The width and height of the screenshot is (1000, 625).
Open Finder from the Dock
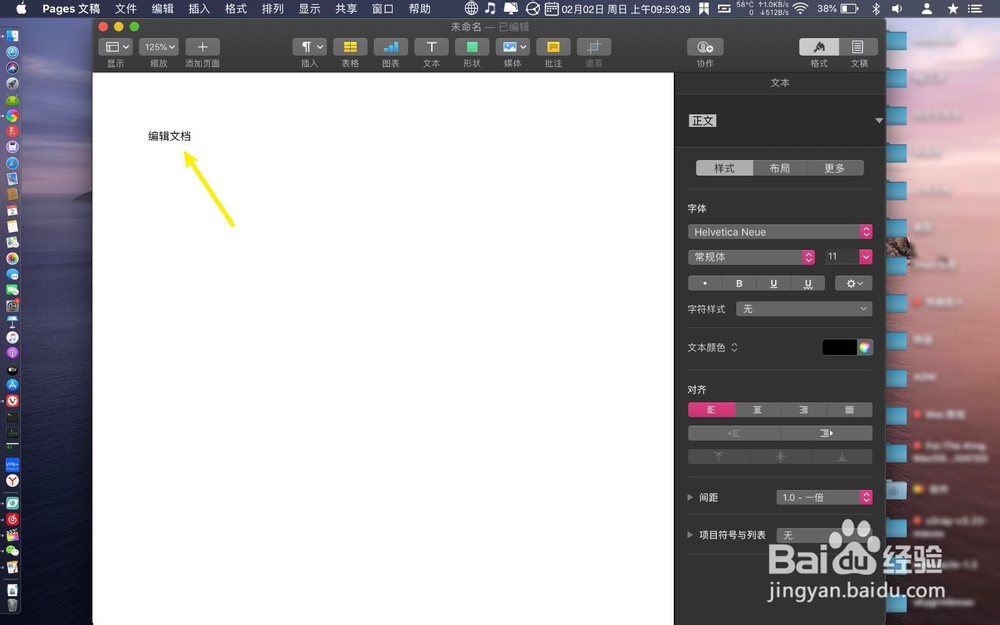click(12, 36)
